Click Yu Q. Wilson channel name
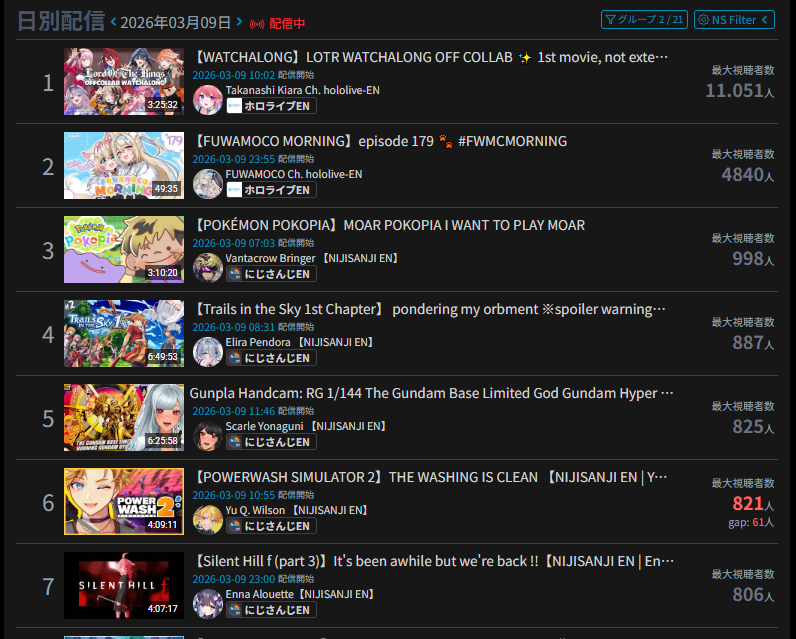 pyautogui.click(x=296, y=510)
